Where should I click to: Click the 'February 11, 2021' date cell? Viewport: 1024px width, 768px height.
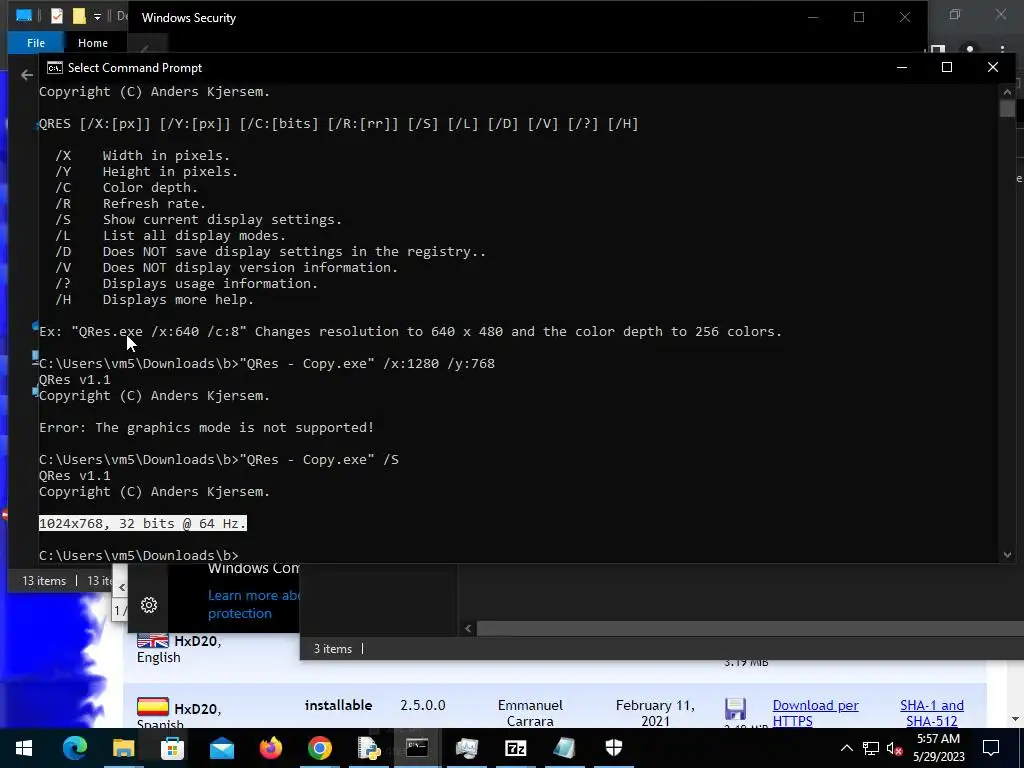(655, 713)
